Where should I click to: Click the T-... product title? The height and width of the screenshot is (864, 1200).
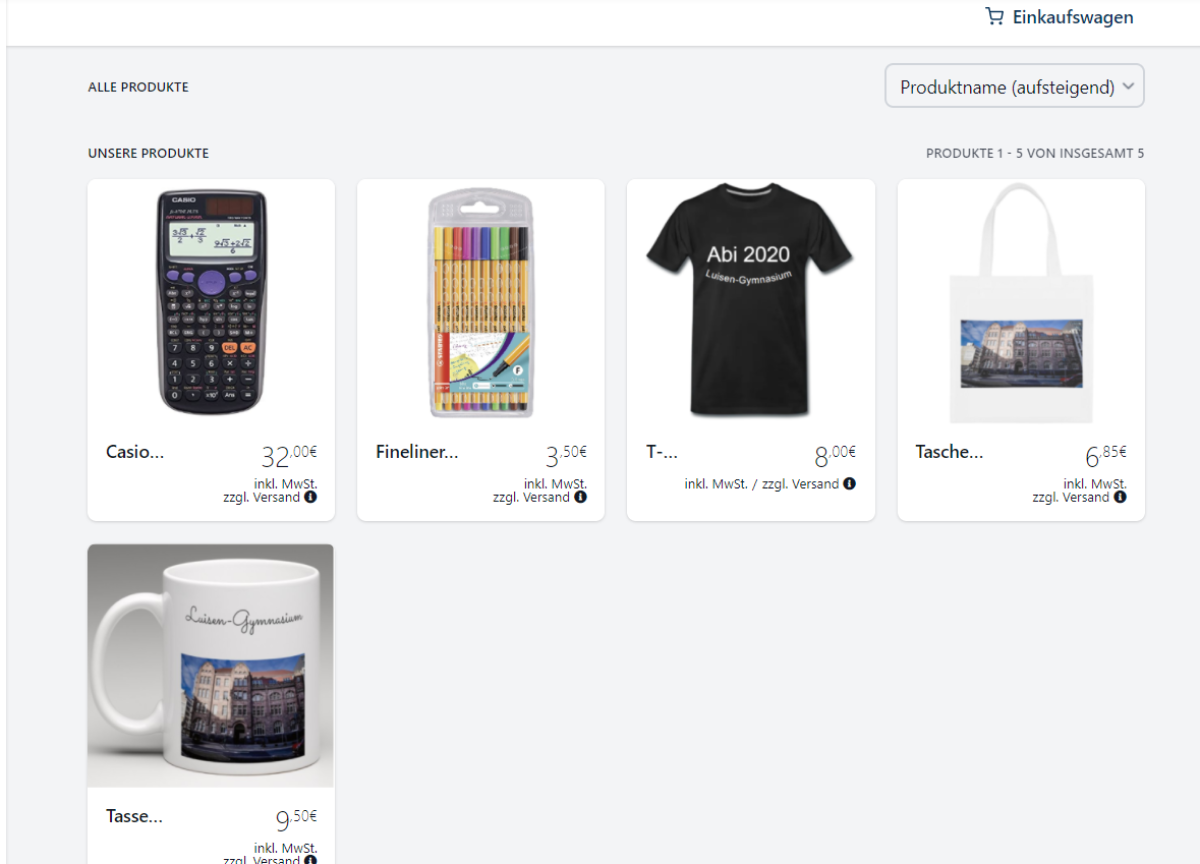coord(662,452)
